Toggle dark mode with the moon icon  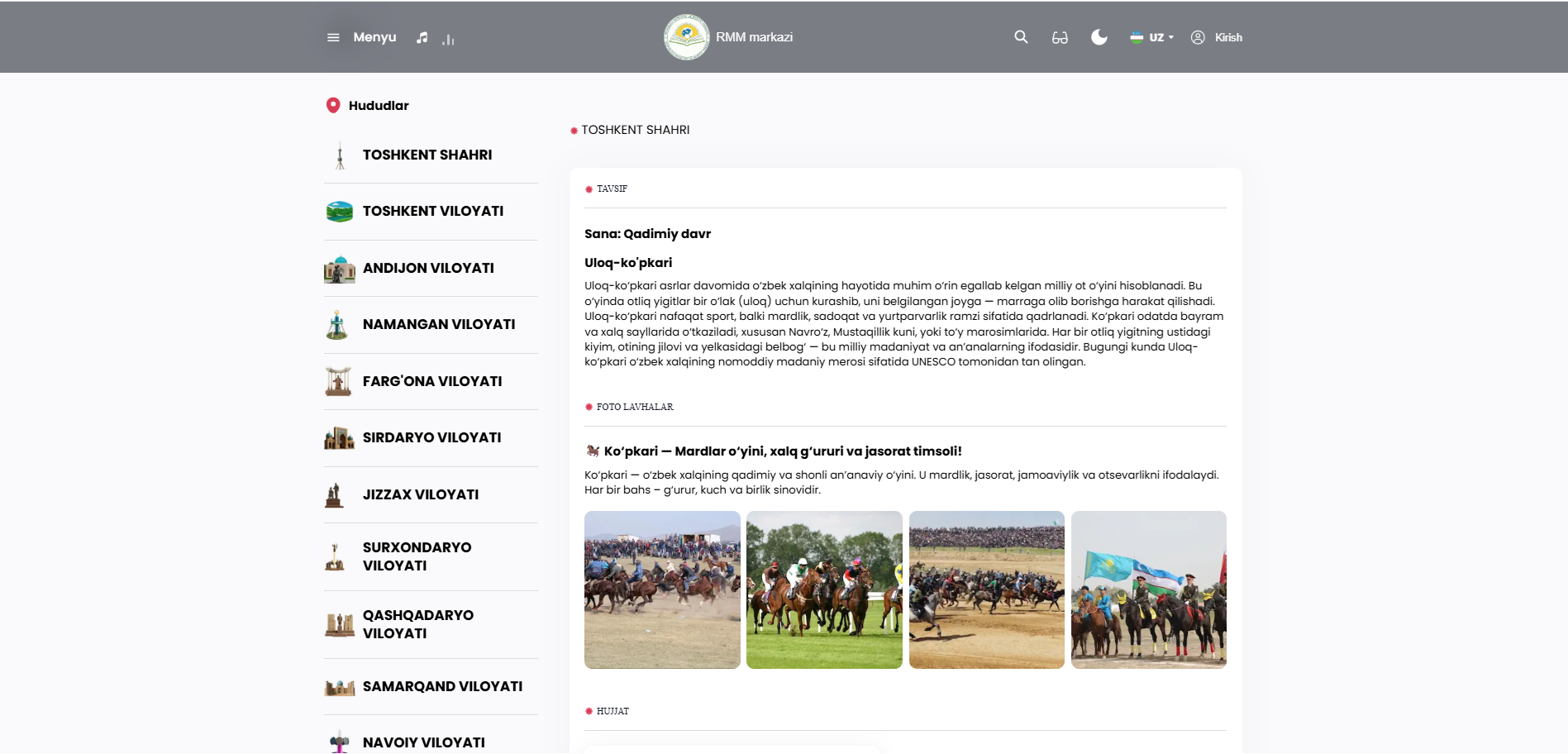(x=1099, y=37)
